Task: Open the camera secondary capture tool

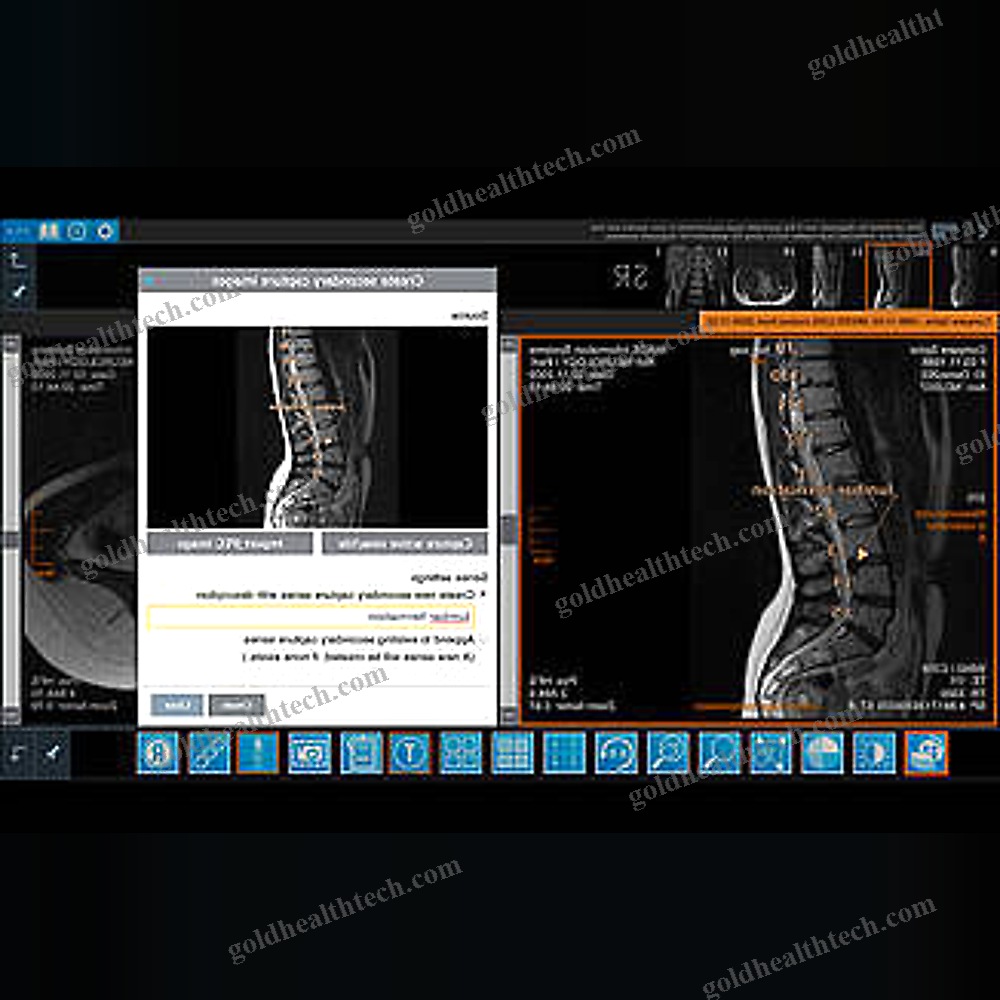Action: (x=309, y=753)
